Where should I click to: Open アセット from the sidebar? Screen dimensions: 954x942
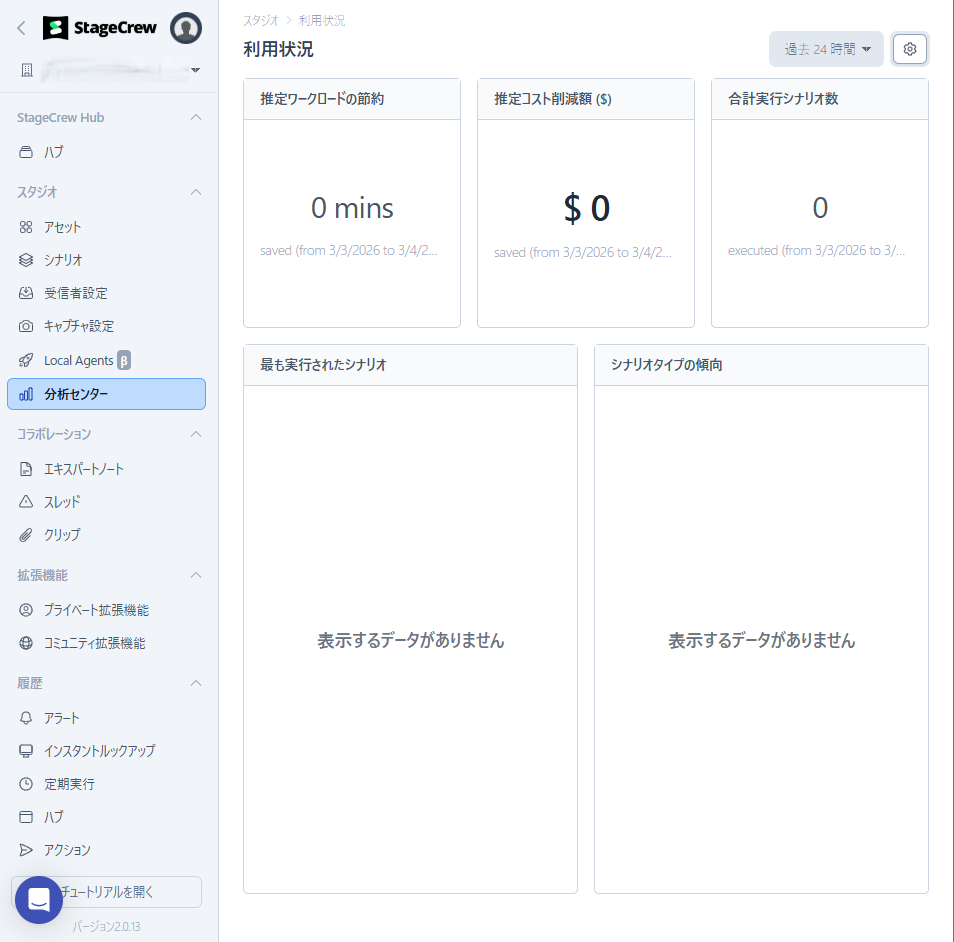pyautogui.click(x=62, y=227)
